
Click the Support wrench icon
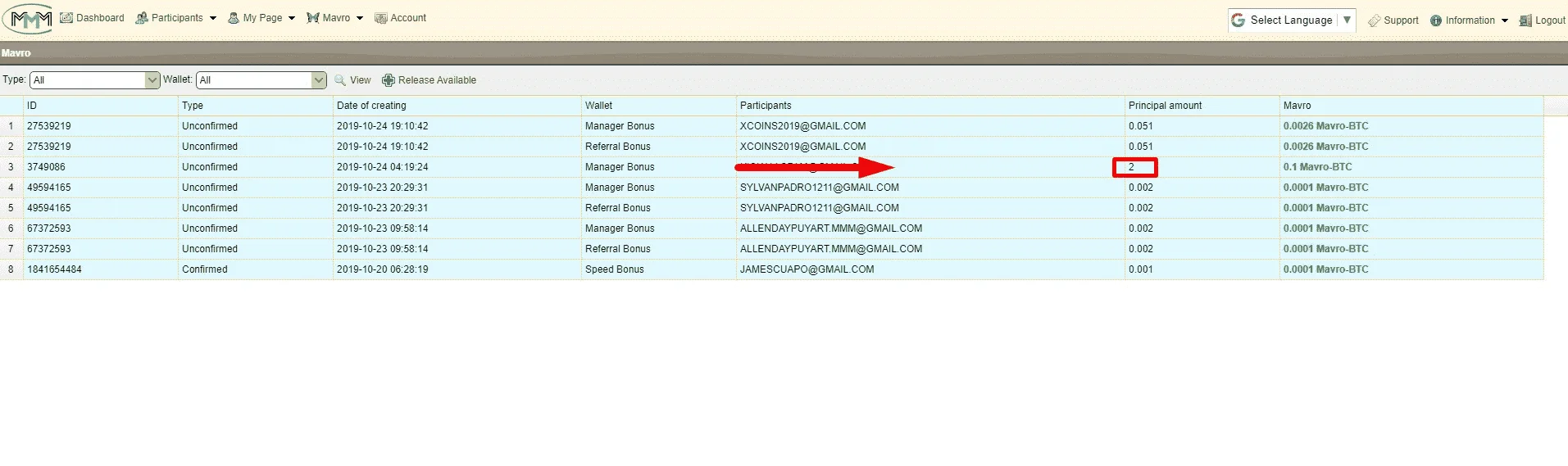pos(1375,20)
